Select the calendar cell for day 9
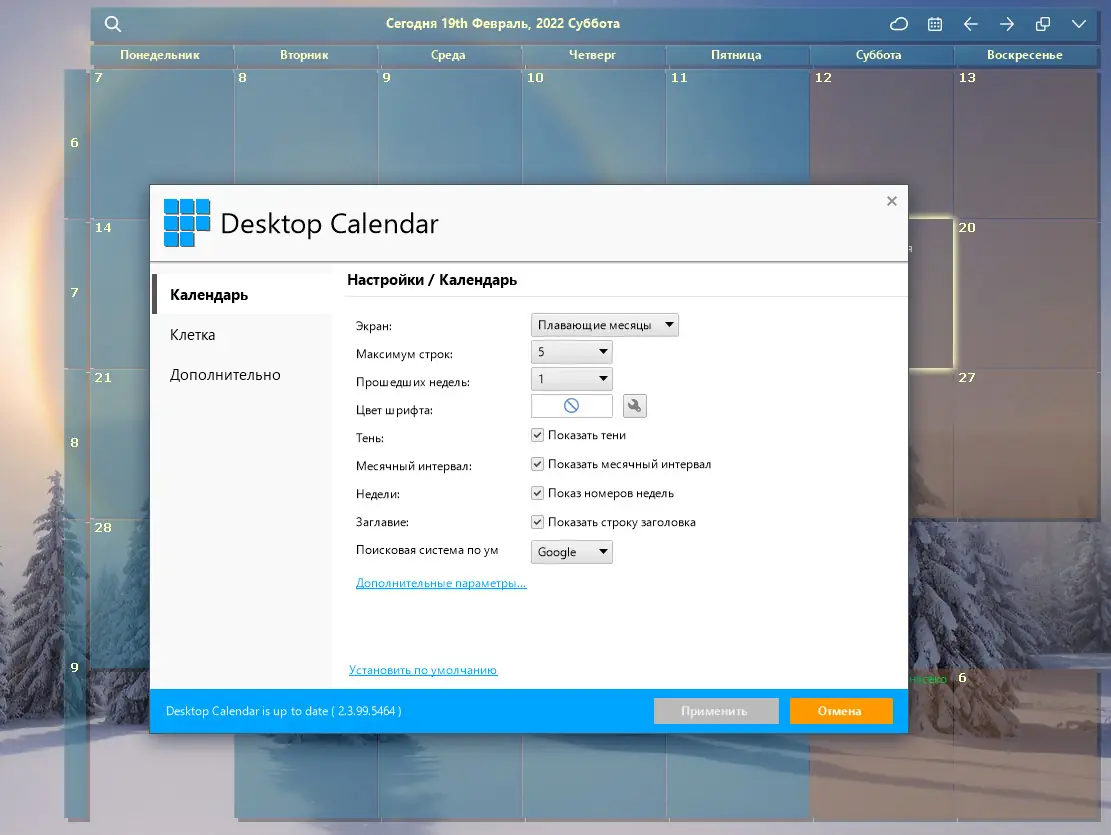This screenshot has width=1111, height=835. (449, 128)
